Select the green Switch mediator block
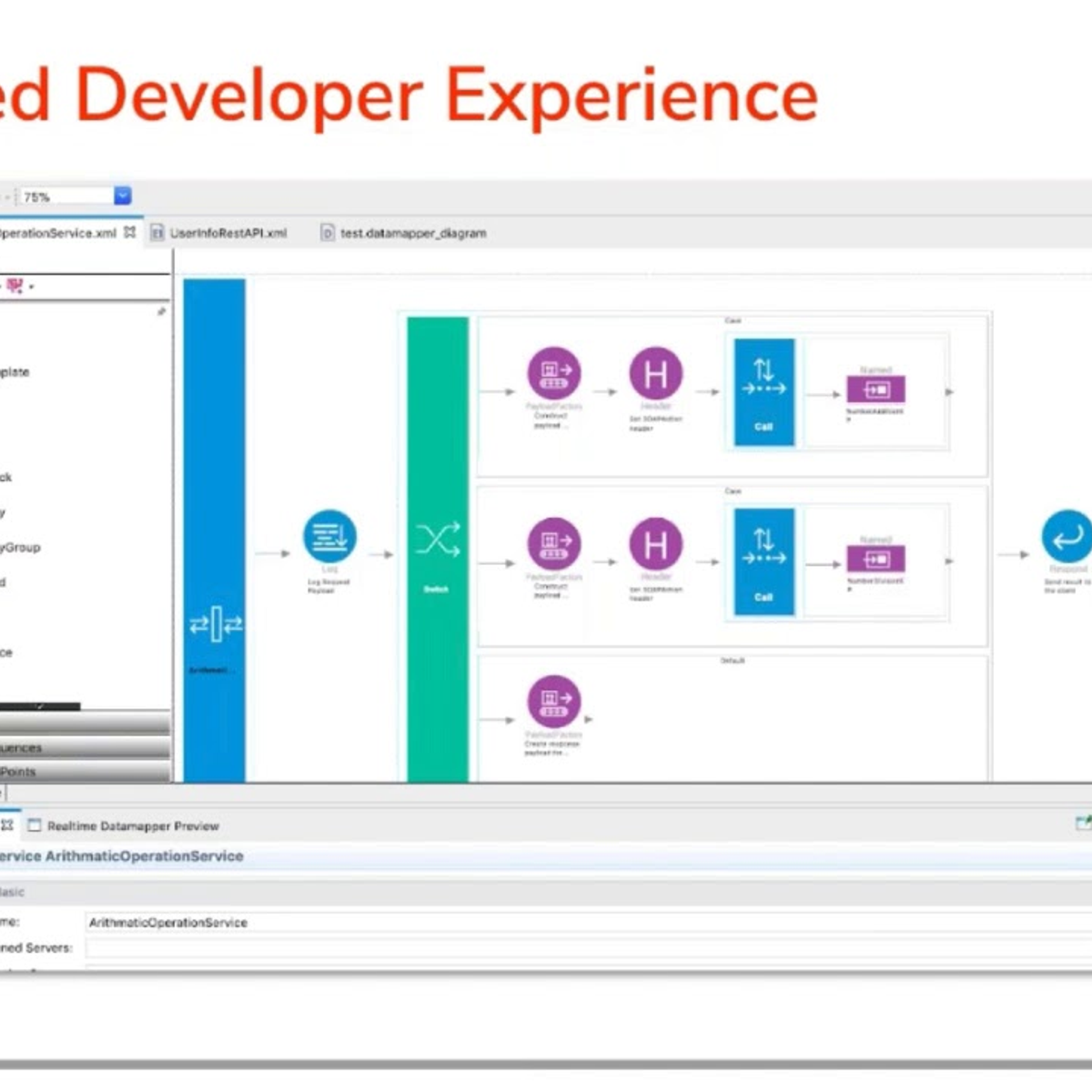Viewport: 1092px width, 1092px height. pyautogui.click(x=438, y=546)
